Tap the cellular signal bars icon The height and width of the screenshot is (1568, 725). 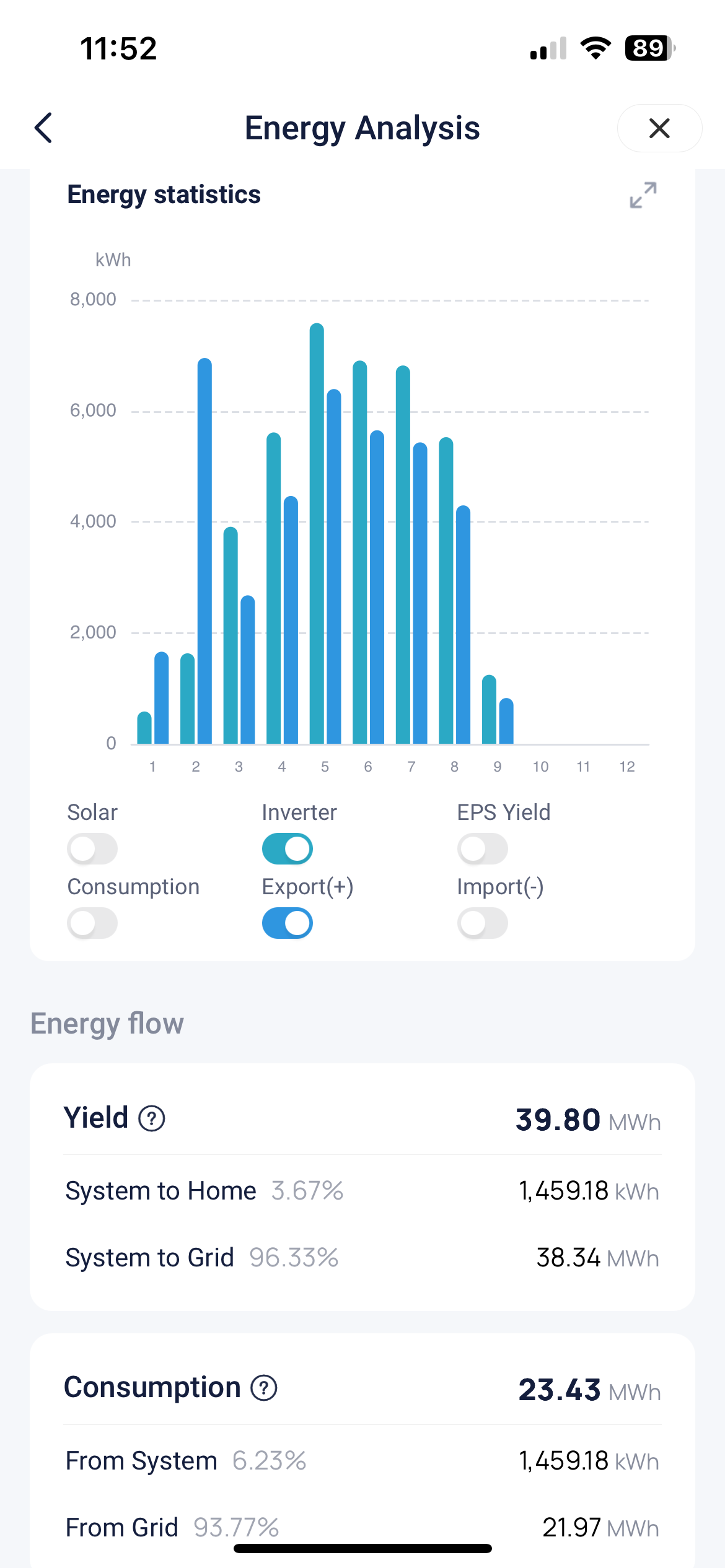548,48
